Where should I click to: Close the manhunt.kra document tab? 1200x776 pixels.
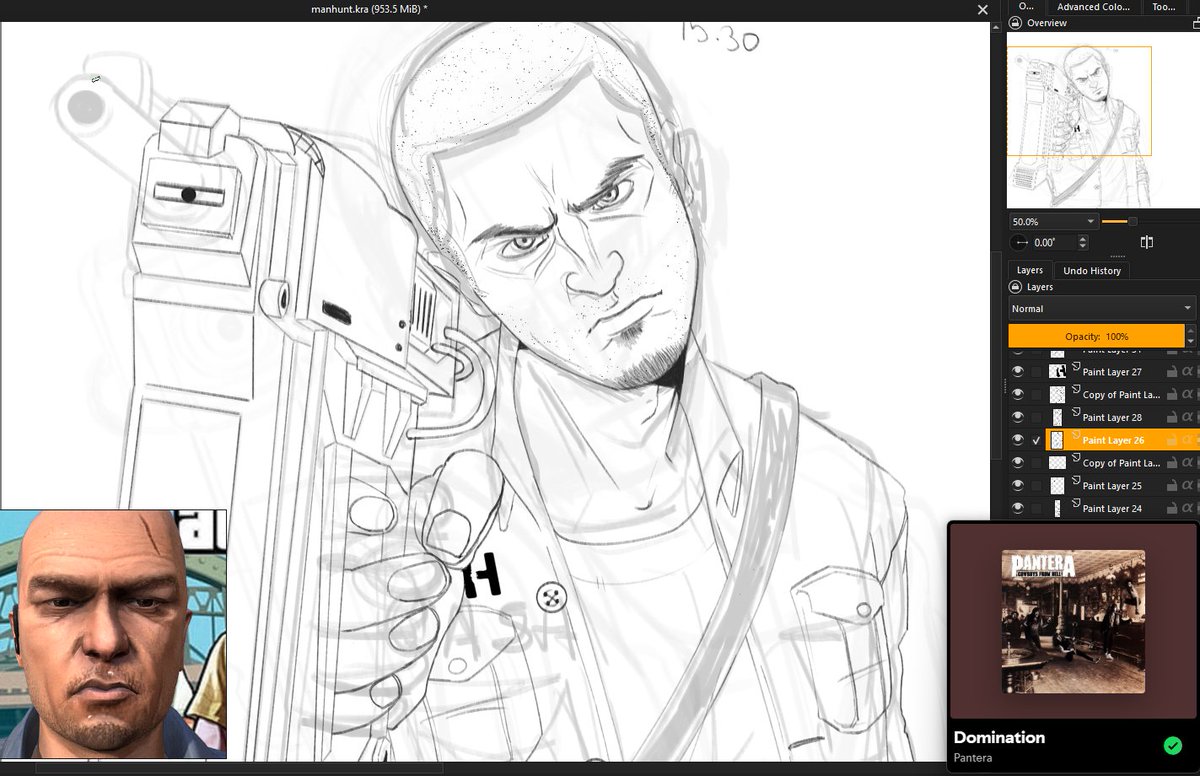click(x=982, y=9)
